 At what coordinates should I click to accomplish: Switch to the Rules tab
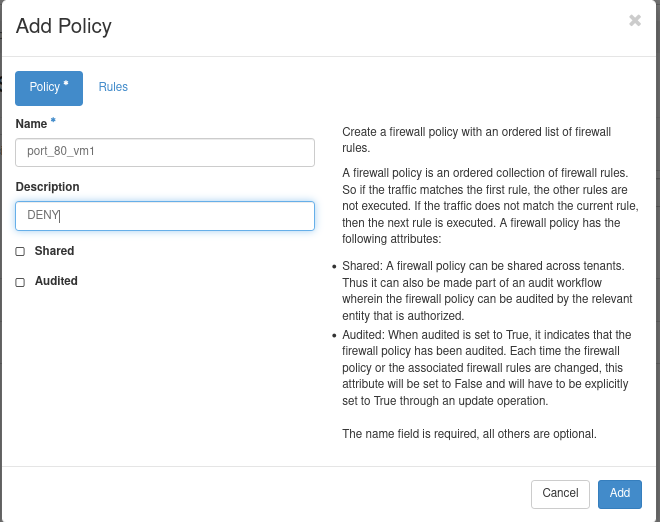pos(113,87)
